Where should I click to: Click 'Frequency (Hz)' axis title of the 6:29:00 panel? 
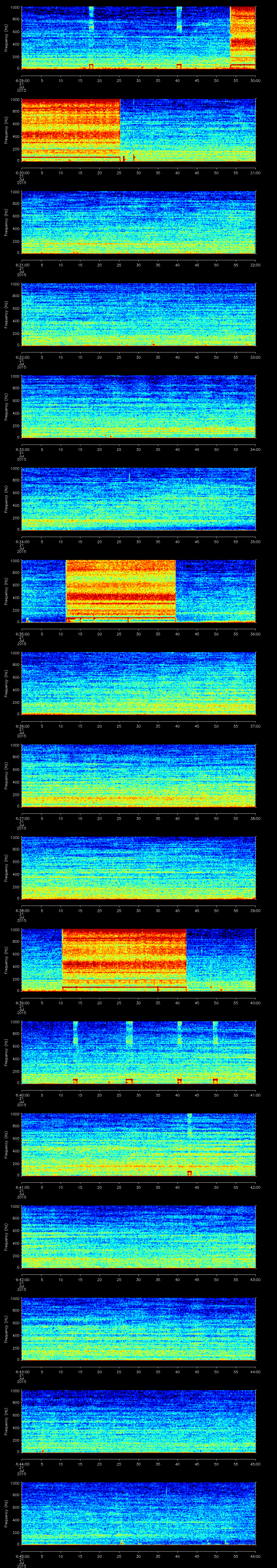6,38
